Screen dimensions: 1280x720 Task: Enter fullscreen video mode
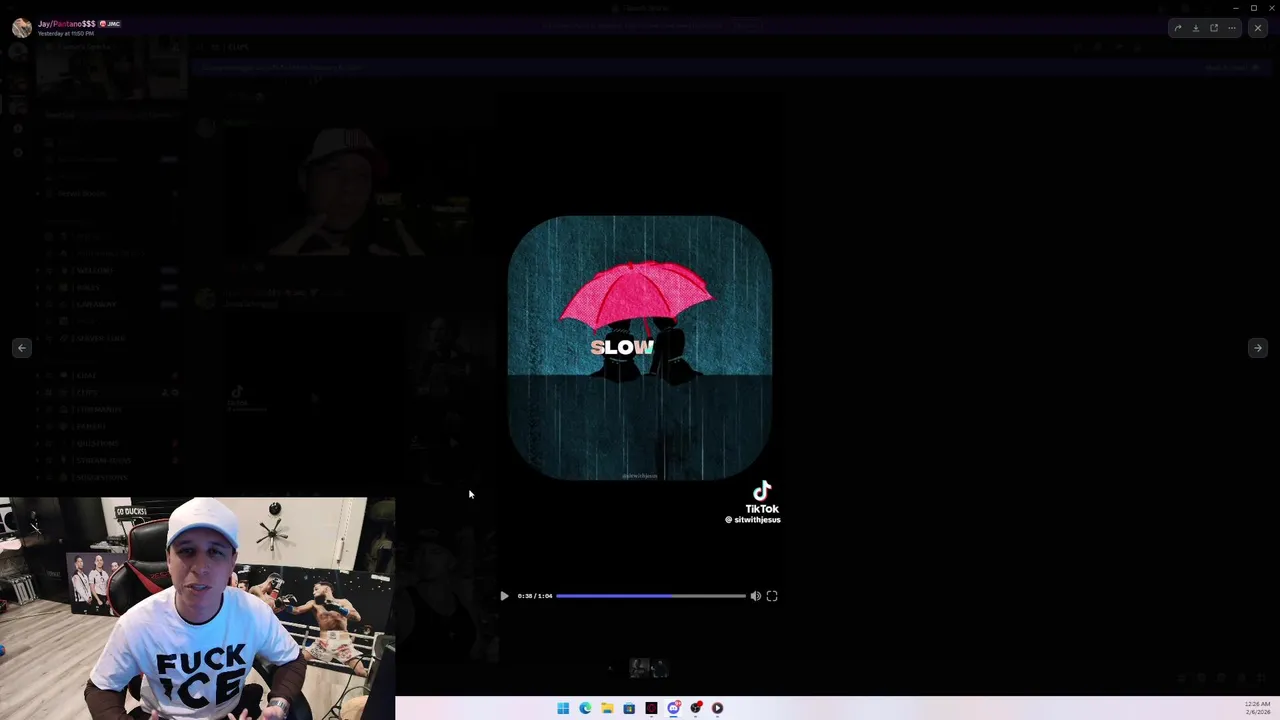(772, 596)
